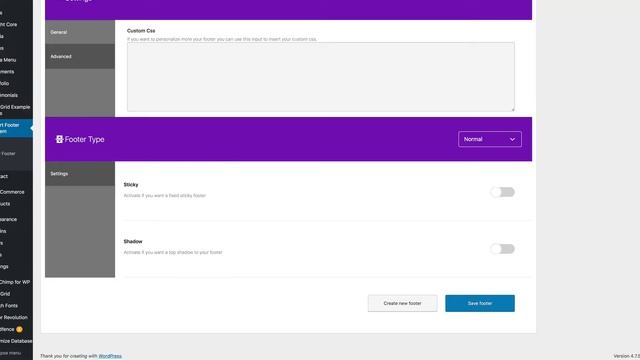
Task: Click the Shadow option label
Action: [133, 241]
